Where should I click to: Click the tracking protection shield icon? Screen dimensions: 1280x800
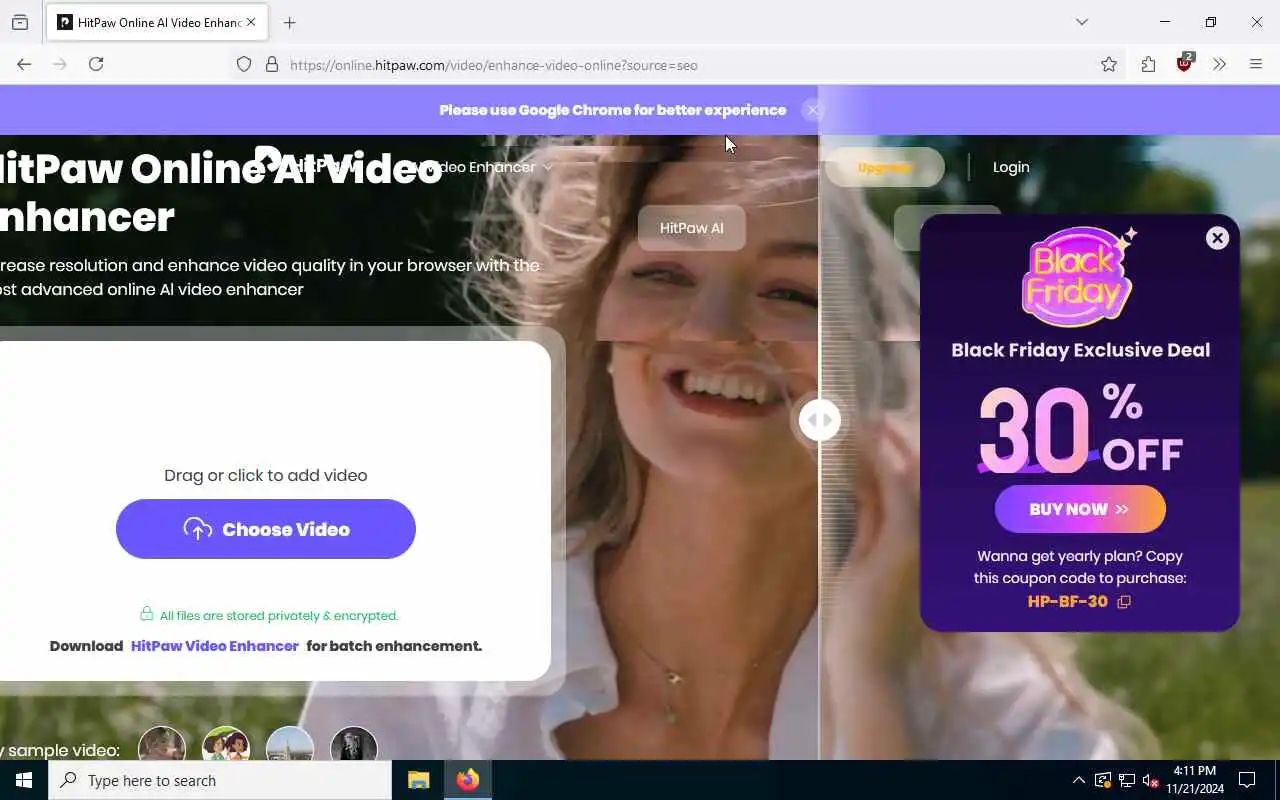tap(244, 64)
